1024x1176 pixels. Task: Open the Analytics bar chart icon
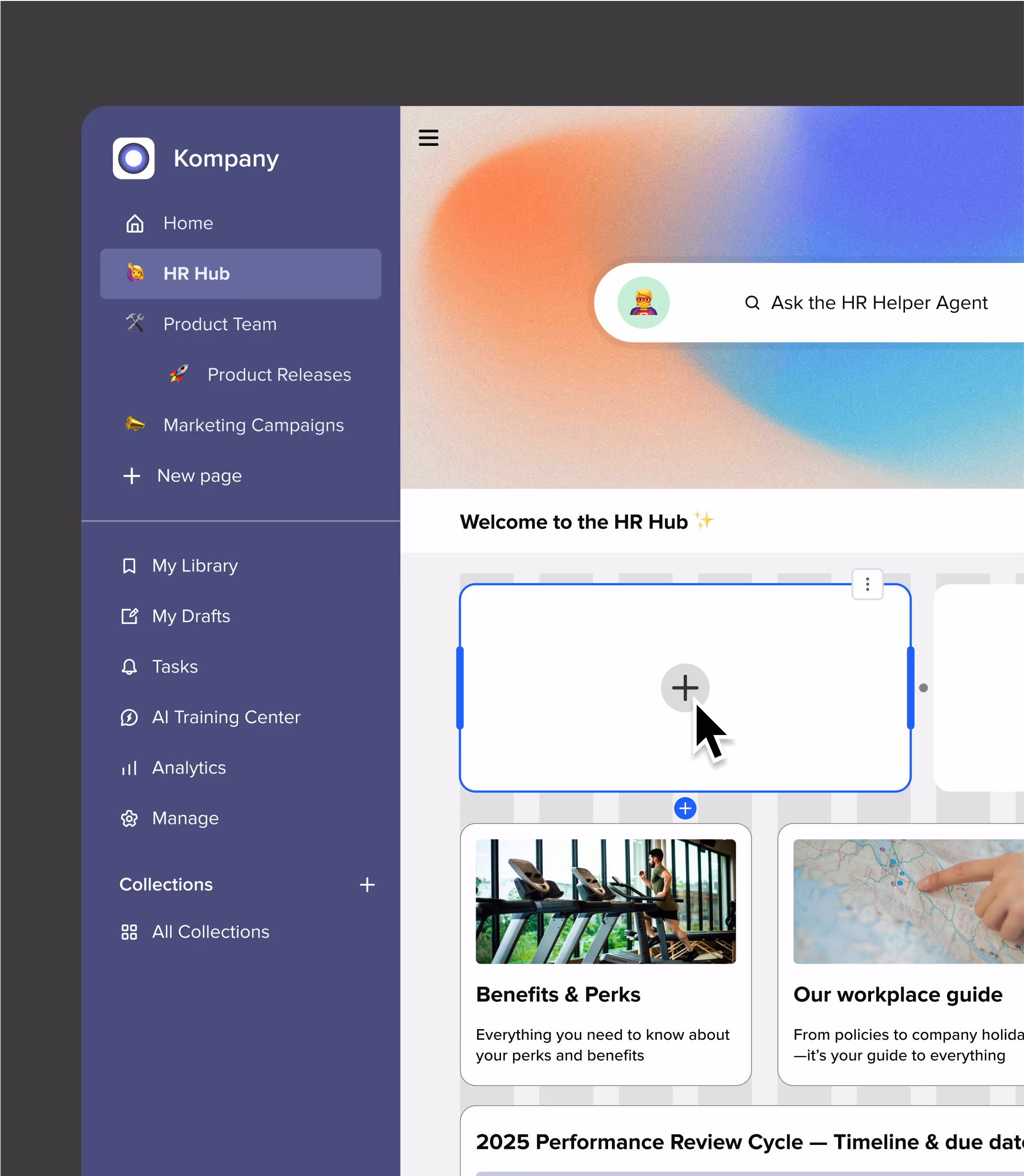pyautogui.click(x=129, y=768)
